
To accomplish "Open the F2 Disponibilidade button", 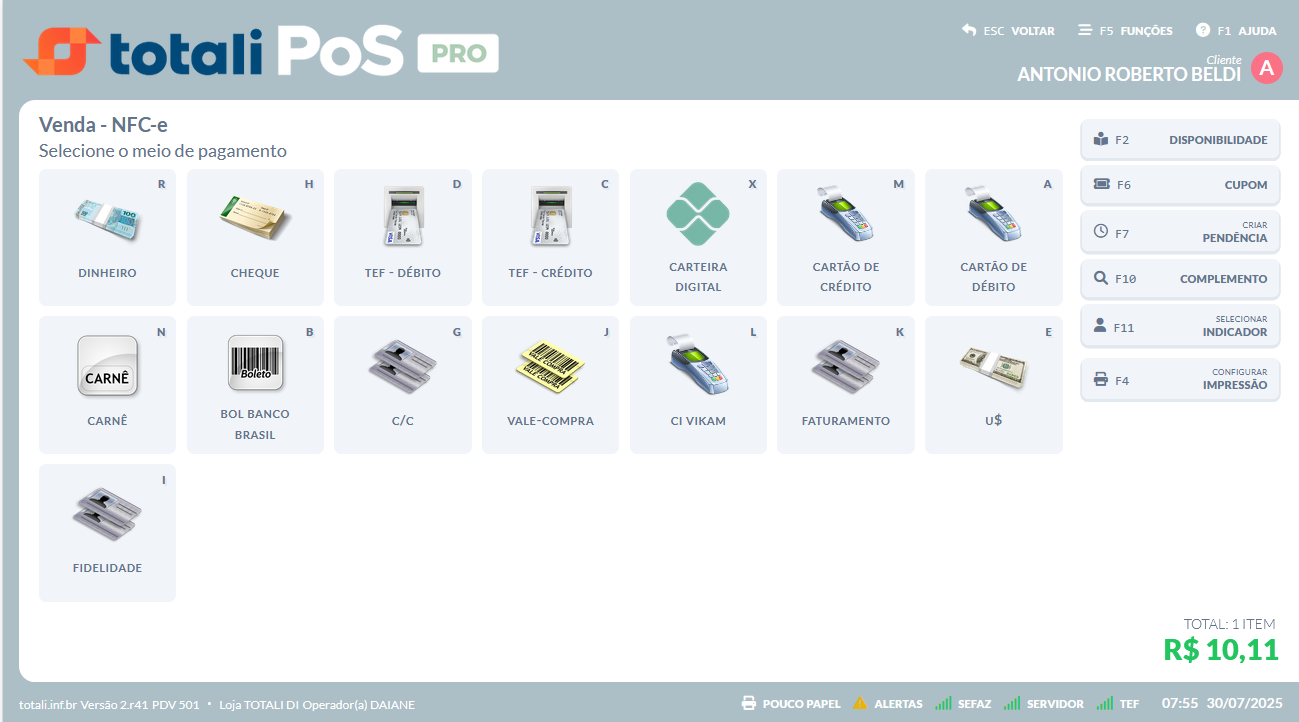I will [1180, 140].
